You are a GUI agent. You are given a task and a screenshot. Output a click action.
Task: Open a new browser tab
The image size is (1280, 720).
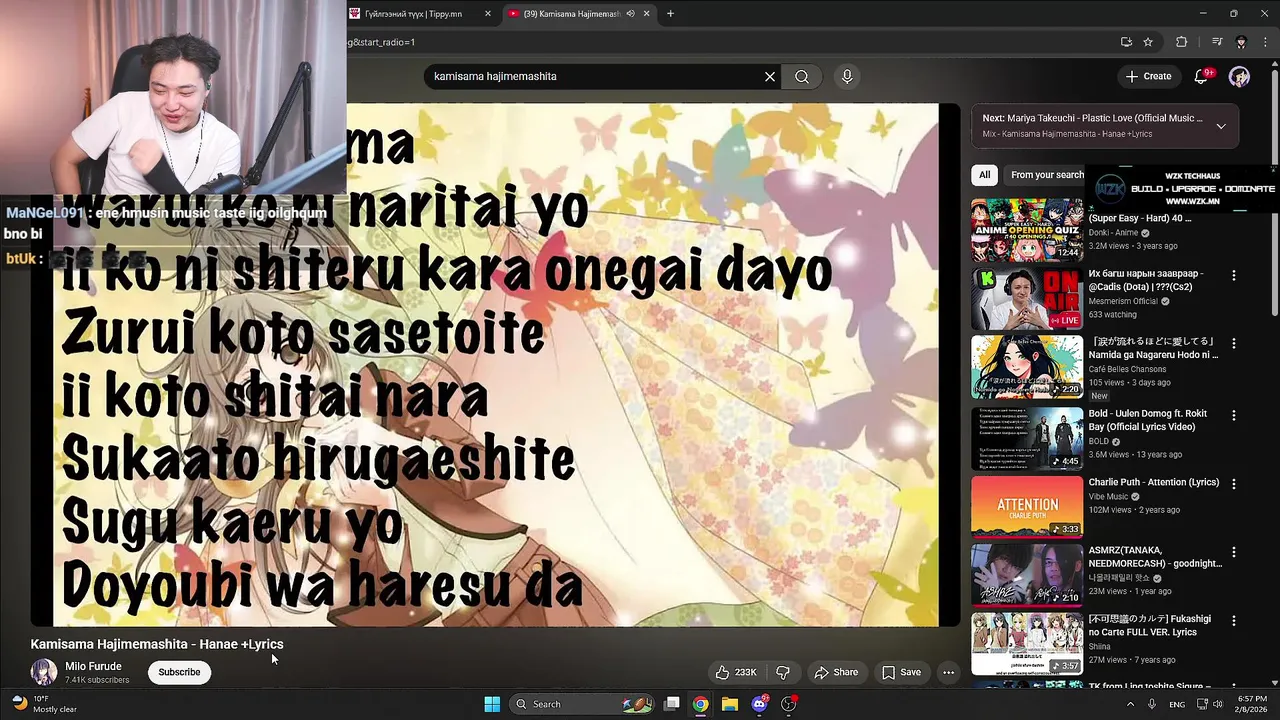pyautogui.click(x=670, y=14)
